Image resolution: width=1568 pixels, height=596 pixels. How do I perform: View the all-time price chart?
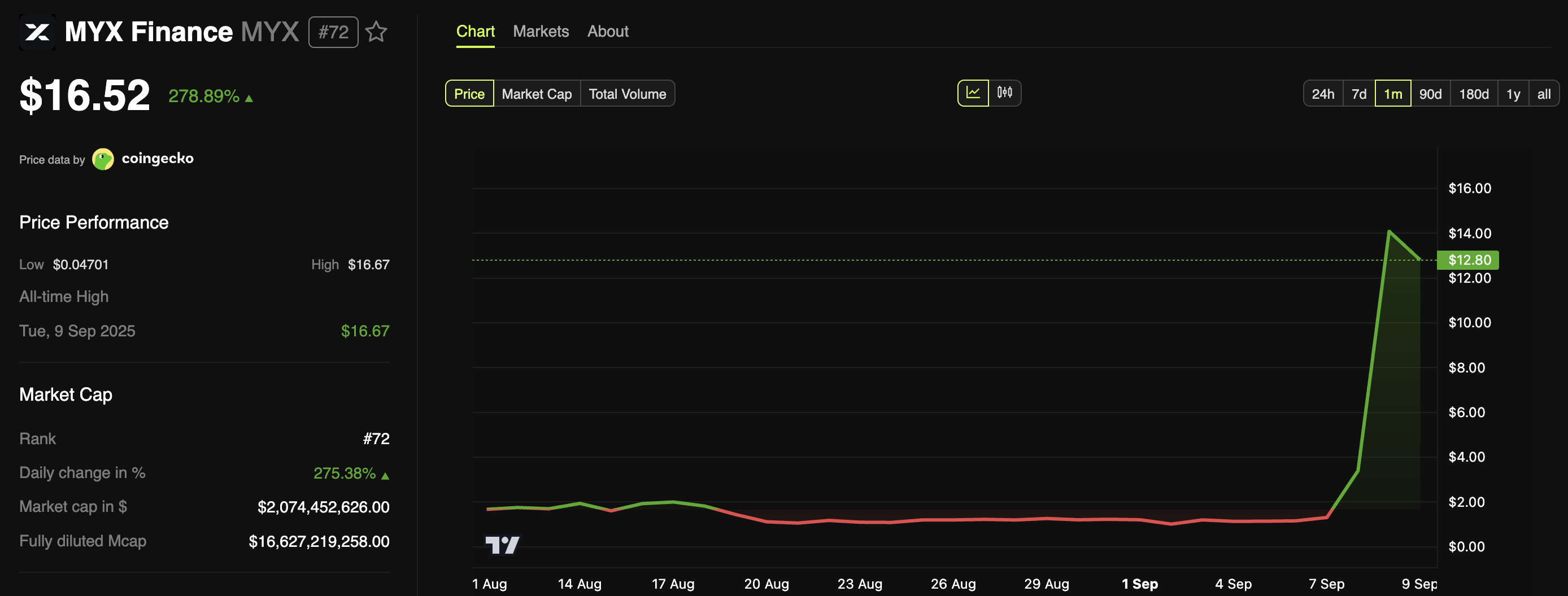point(1544,93)
